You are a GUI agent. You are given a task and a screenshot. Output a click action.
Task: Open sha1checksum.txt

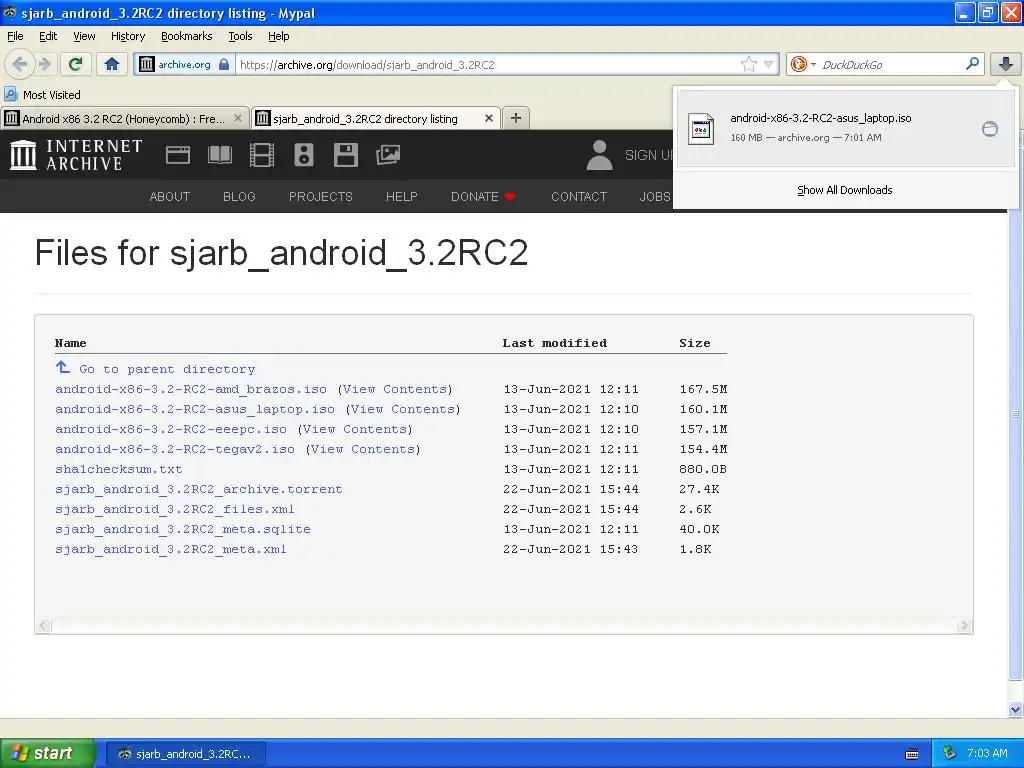point(118,469)
